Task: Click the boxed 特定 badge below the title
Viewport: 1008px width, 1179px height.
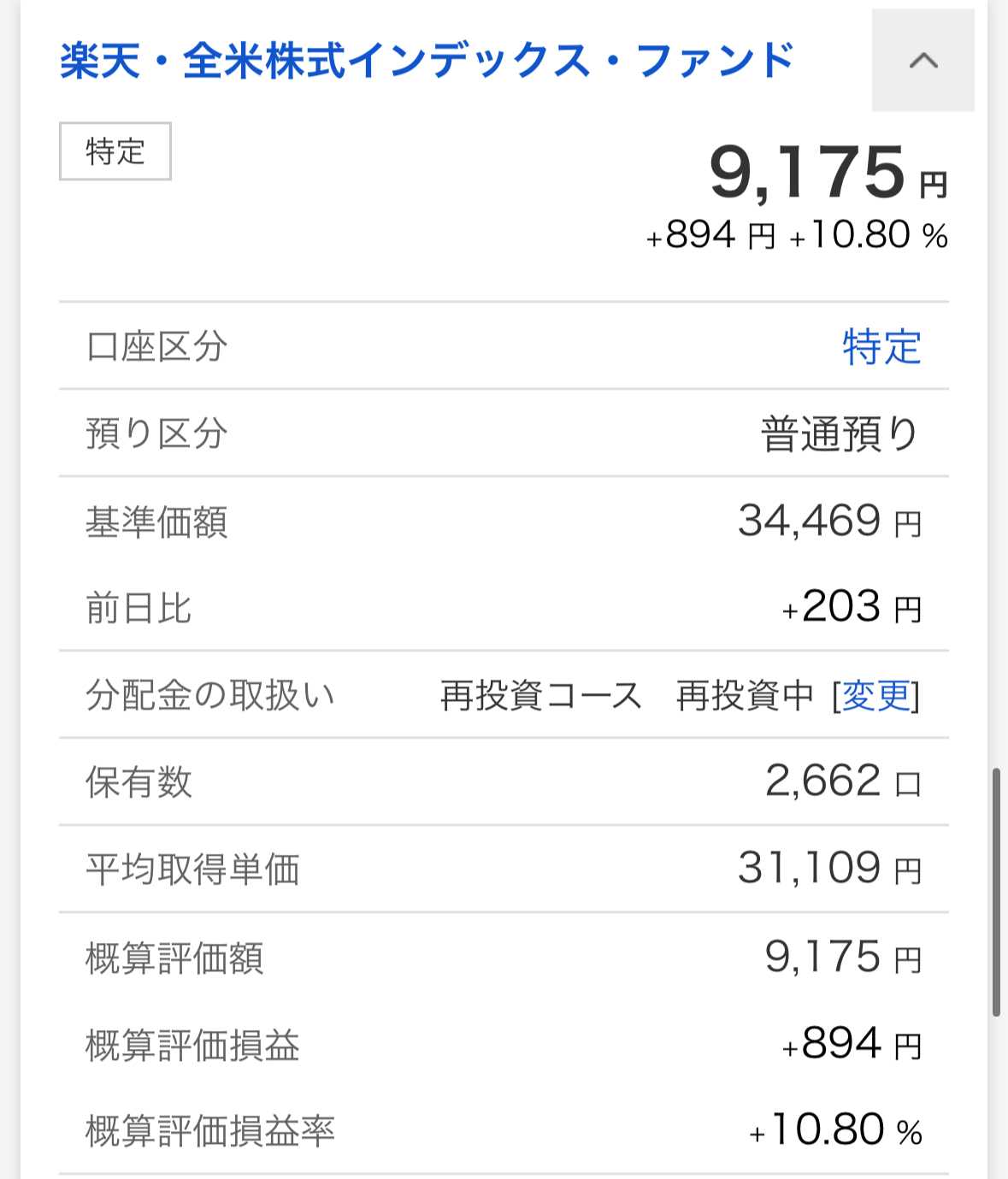Action: point(115,151)
